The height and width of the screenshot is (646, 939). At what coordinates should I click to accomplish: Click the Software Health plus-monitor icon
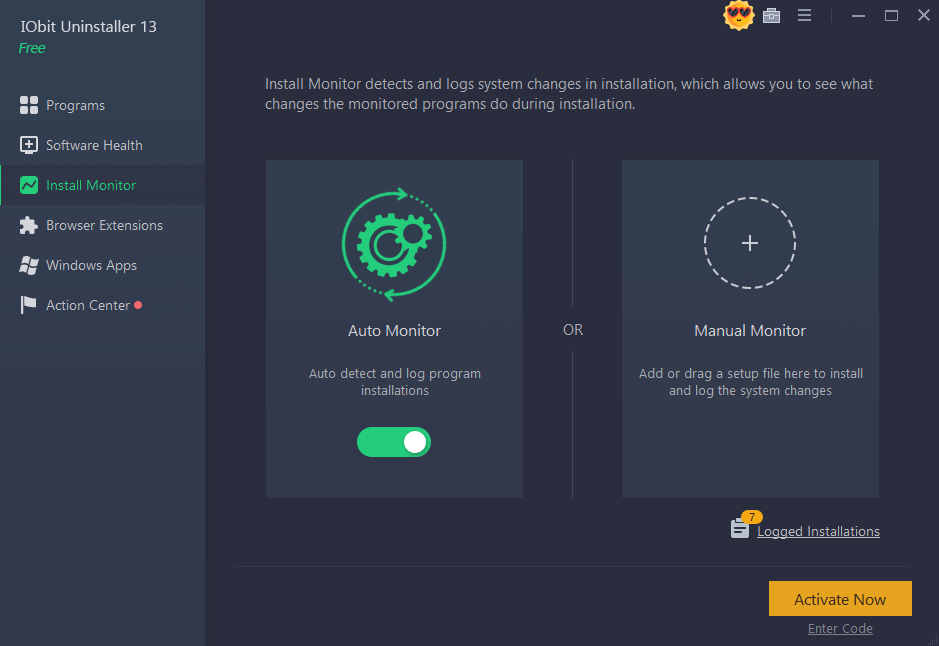(x=28, y=145)
